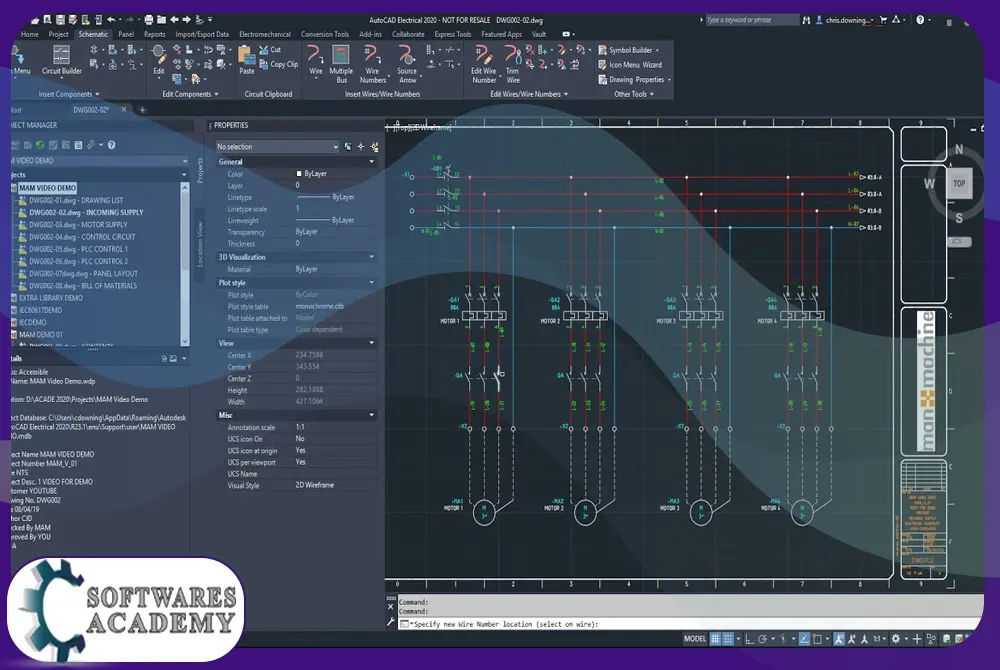Click the workspace switching gear icon
Screen dimensions: 1000x670
pos(896,639)
